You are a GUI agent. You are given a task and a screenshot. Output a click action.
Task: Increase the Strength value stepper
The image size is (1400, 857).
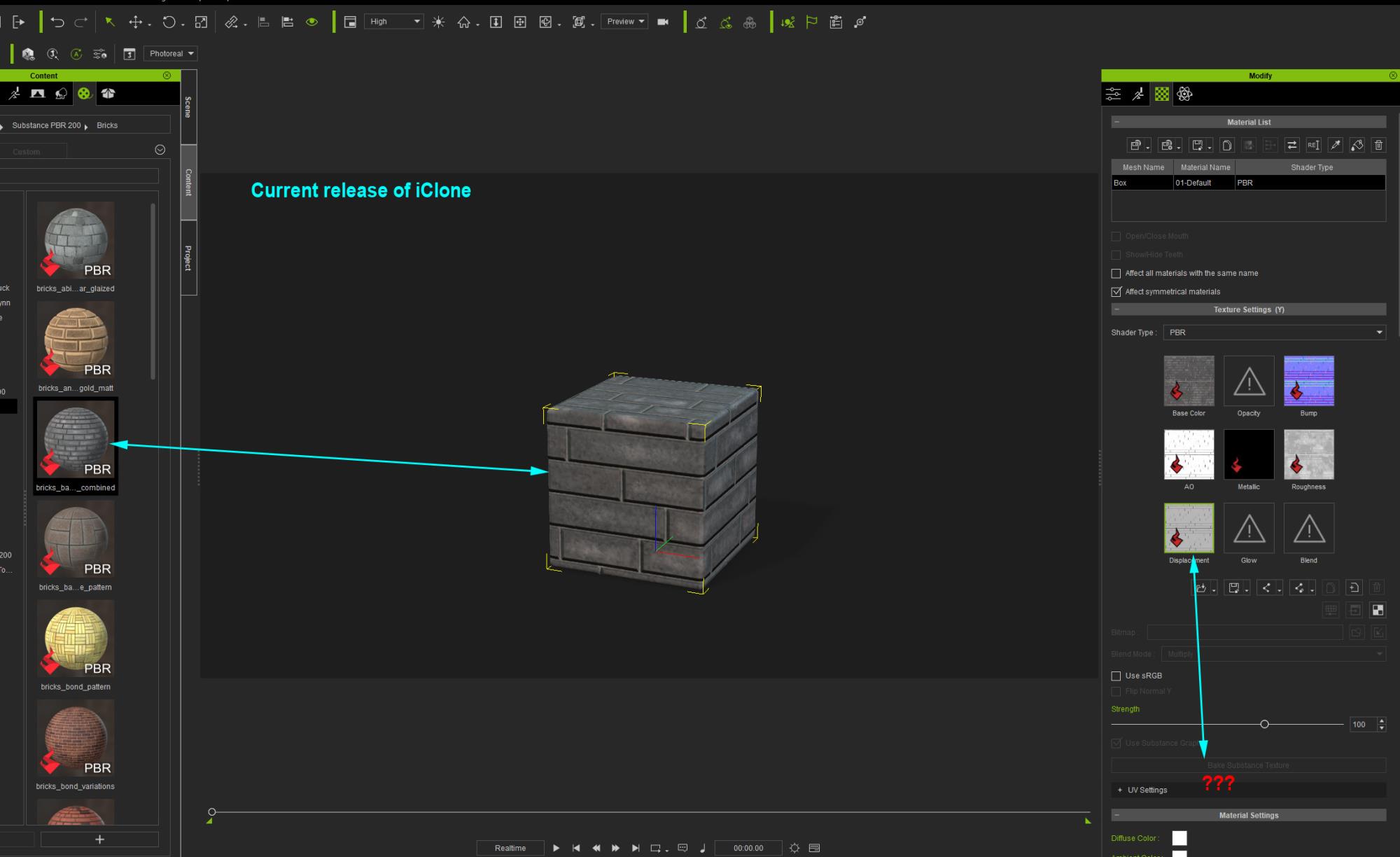point(1381,720)
